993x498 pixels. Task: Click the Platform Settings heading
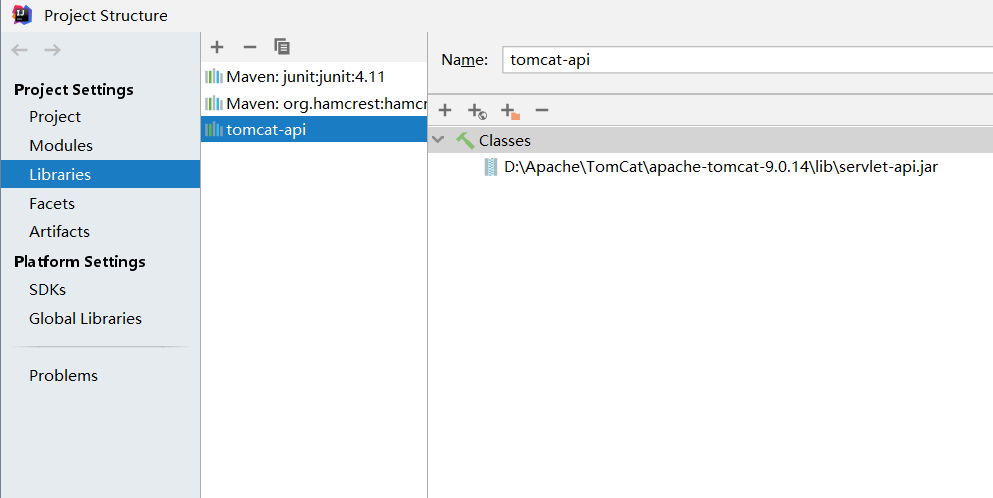click(x=80, y=262)
